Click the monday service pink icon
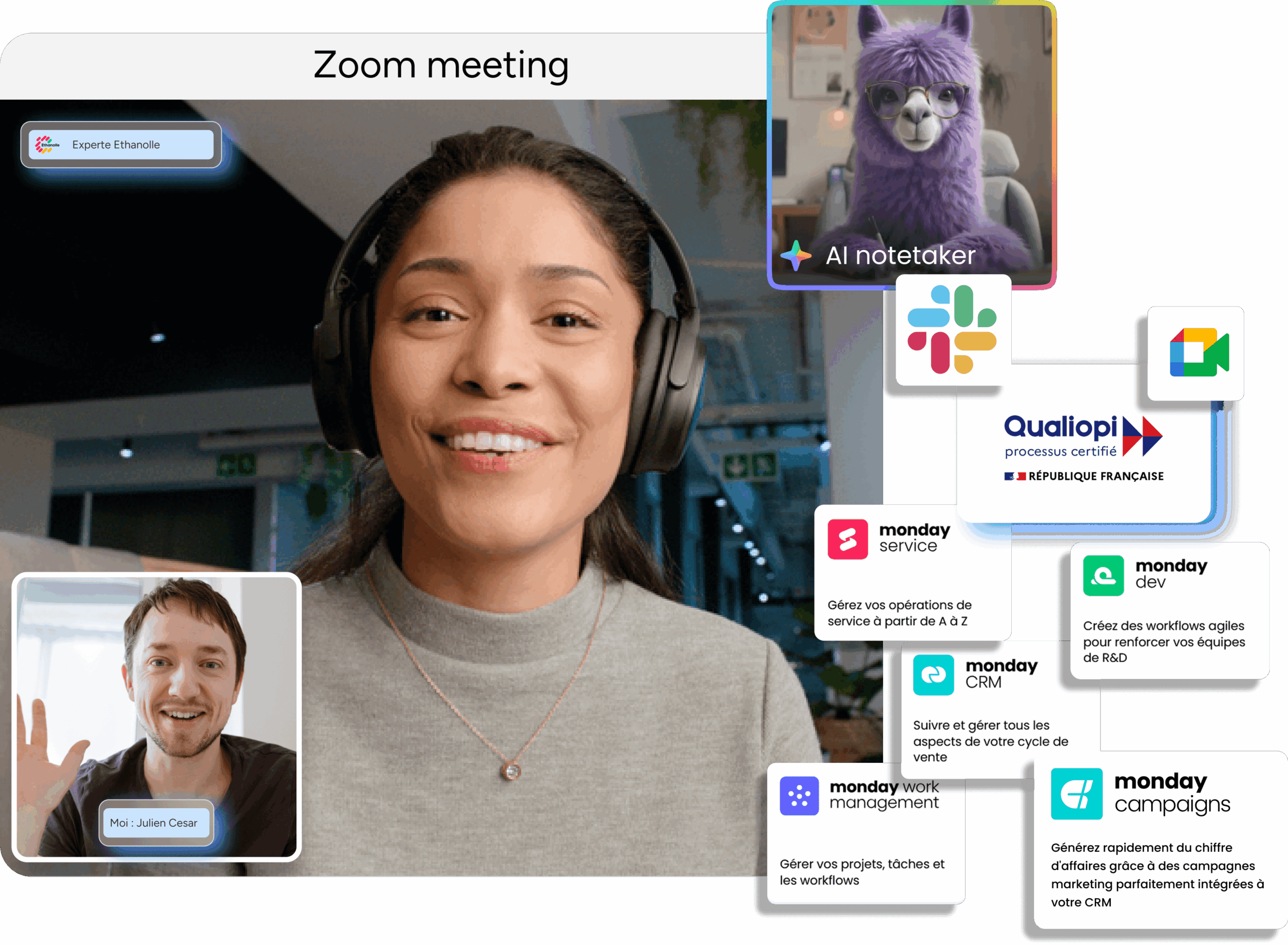 [847, 539]
